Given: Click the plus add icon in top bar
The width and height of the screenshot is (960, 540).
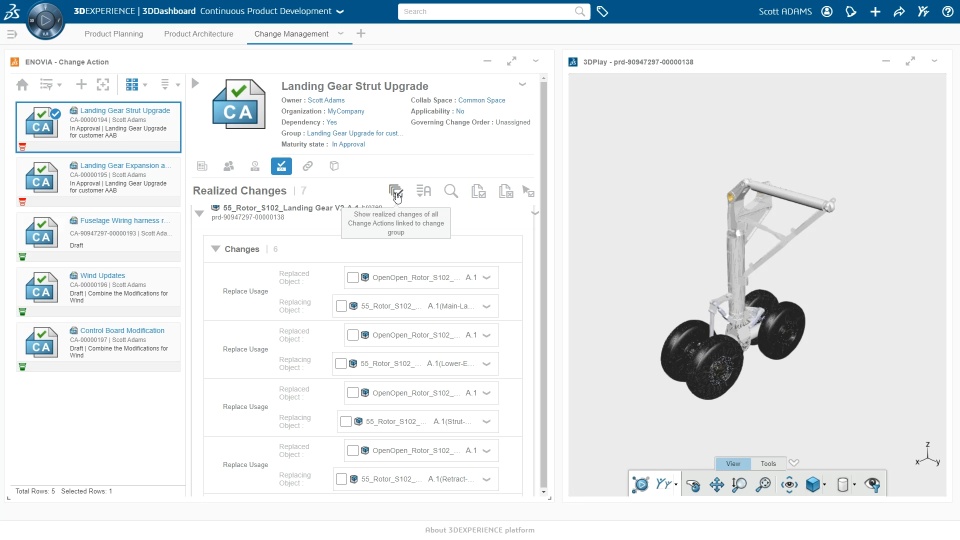Looking at the screenshot, I should tap(876, 12).
